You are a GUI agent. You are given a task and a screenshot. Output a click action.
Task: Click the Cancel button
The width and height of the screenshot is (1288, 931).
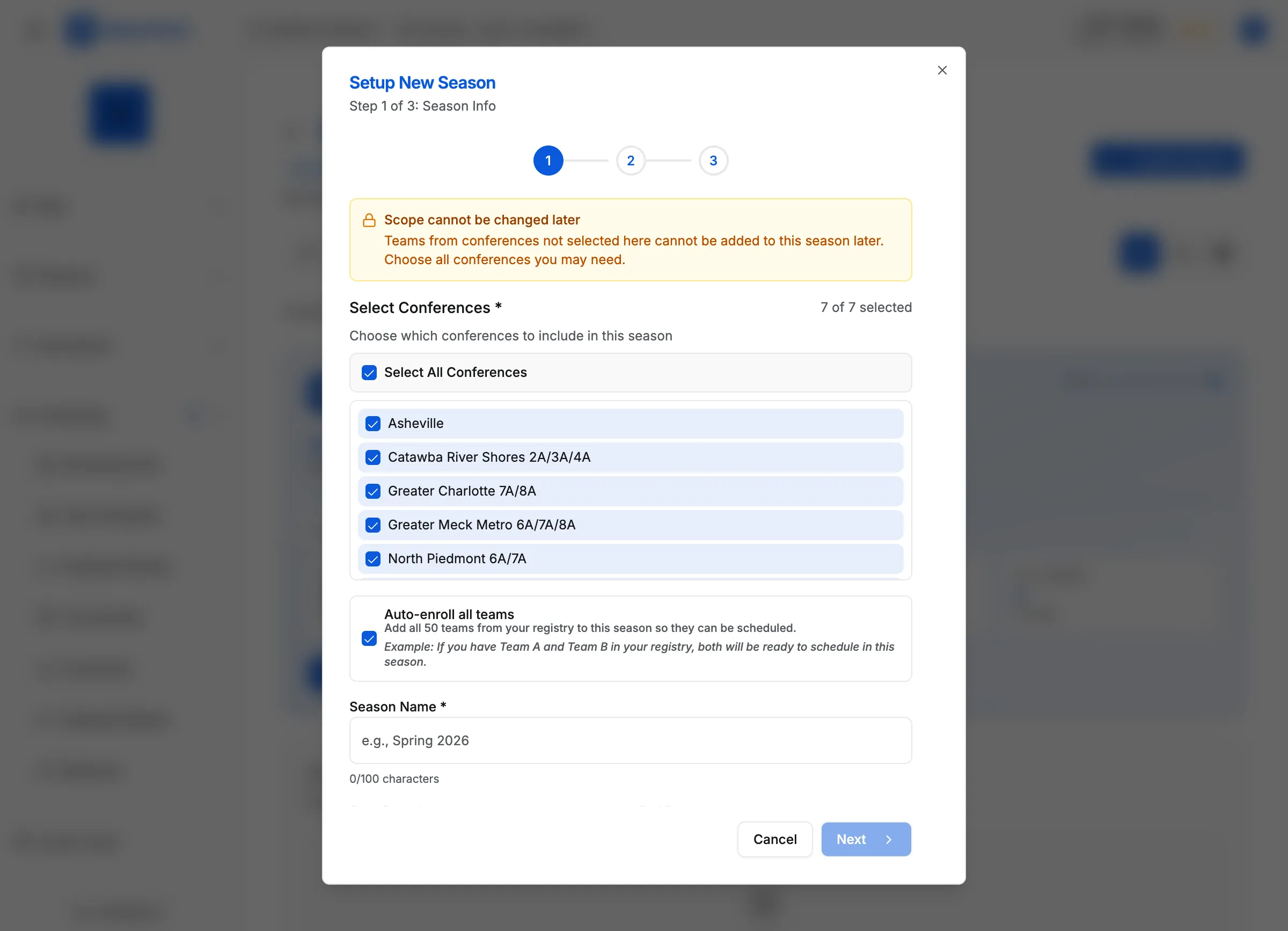click(x=774, y=839)
